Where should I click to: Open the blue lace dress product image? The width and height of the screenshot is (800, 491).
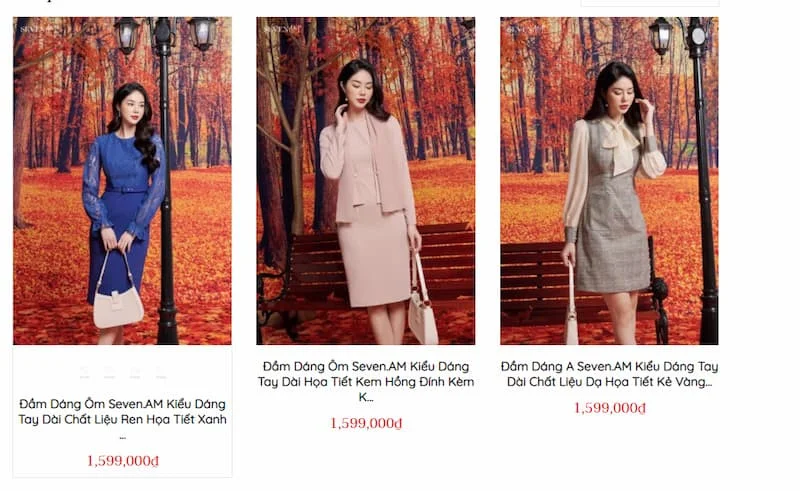122,181
